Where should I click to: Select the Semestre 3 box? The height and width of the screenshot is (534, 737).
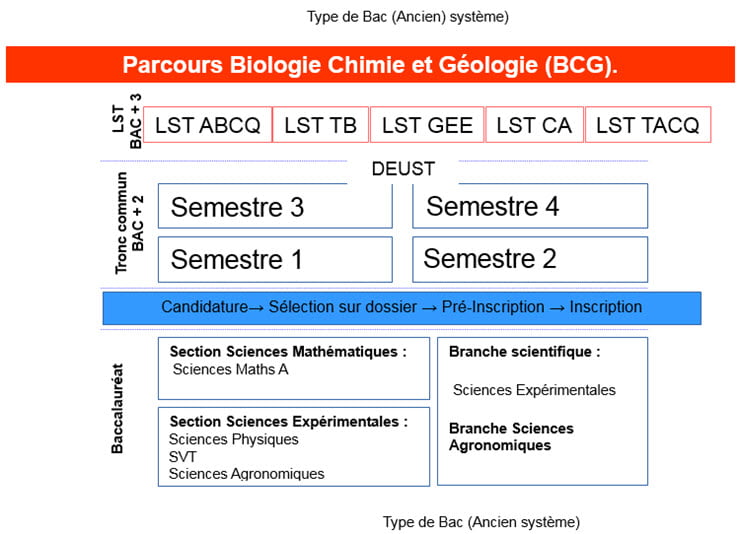275,206
